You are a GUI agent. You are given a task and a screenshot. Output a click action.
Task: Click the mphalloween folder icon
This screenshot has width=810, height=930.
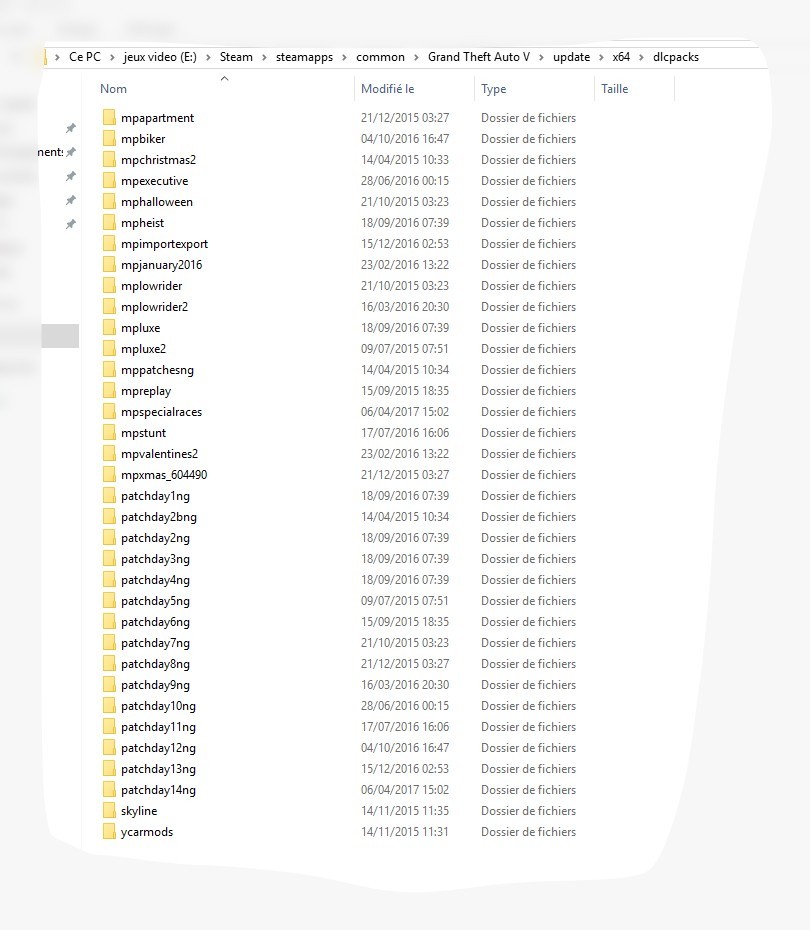[109, 202]
